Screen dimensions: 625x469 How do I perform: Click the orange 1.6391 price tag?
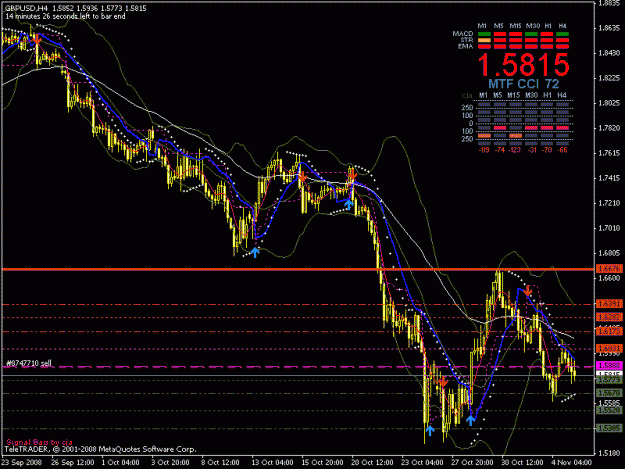click(609, 304)
